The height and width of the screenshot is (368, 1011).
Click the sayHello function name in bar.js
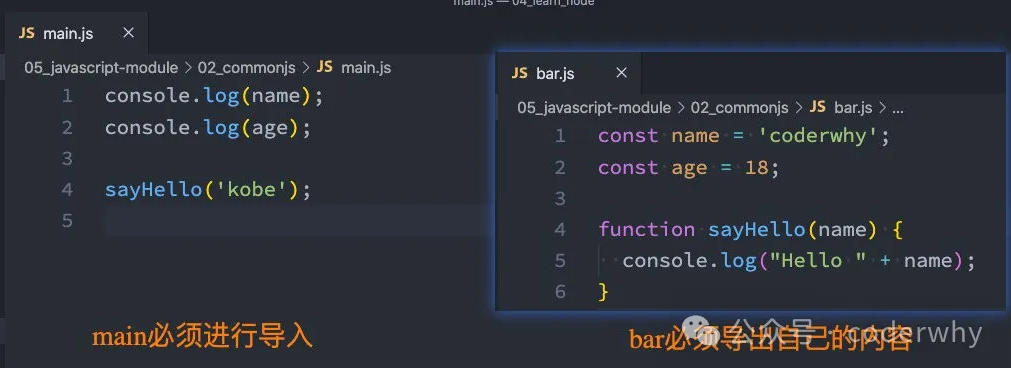point(757,229)
